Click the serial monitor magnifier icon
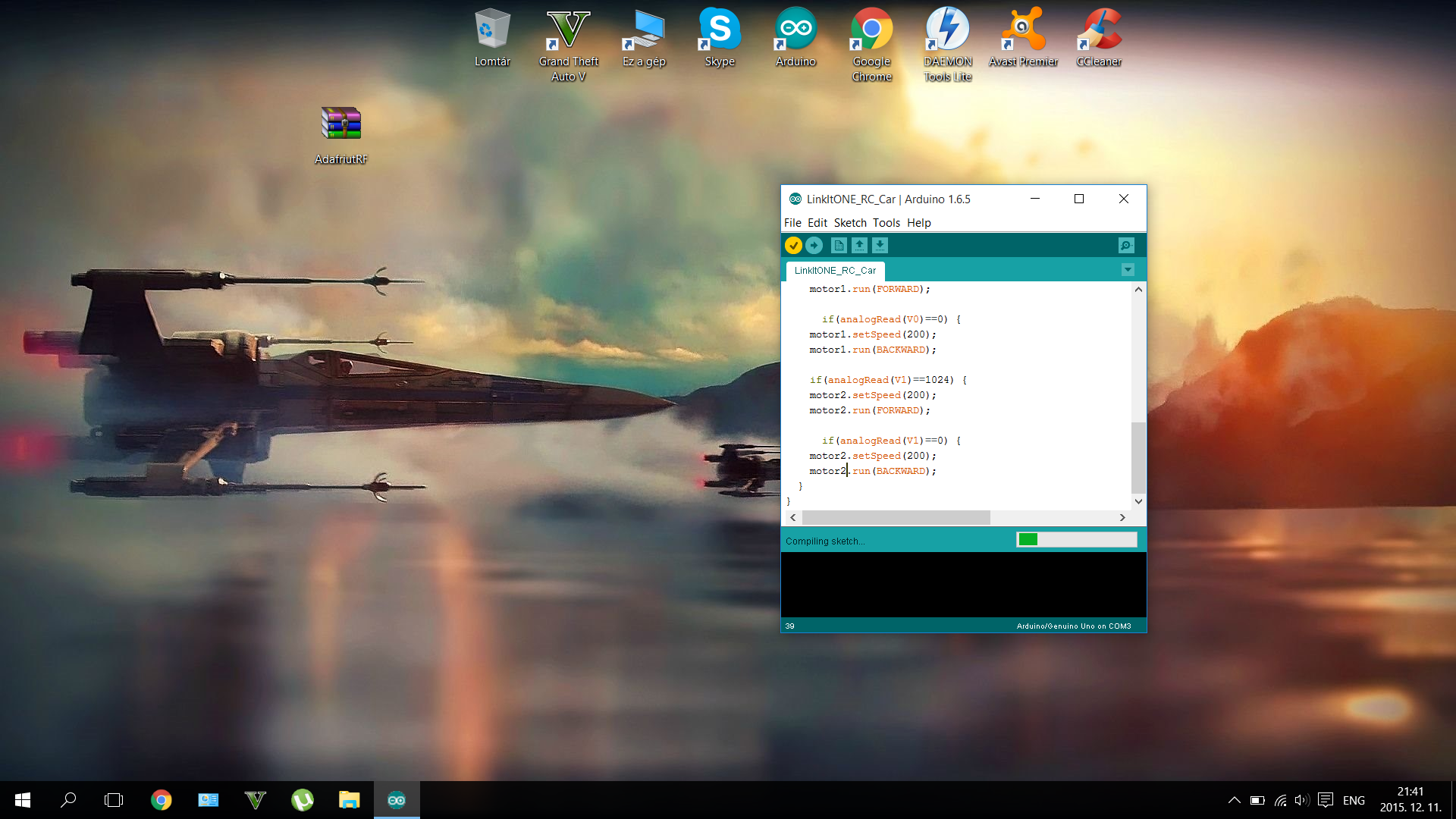Viewport: 1456px width, 819px height. (x=1127, y=245)
